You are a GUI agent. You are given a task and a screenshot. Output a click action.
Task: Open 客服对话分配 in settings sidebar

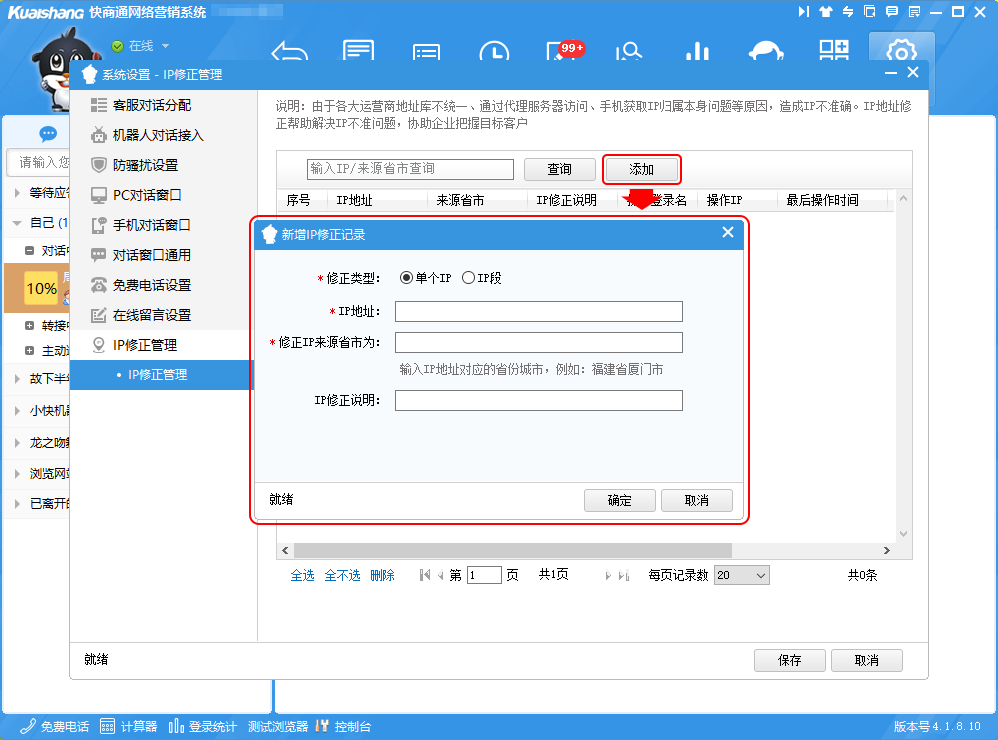point(151,105)
